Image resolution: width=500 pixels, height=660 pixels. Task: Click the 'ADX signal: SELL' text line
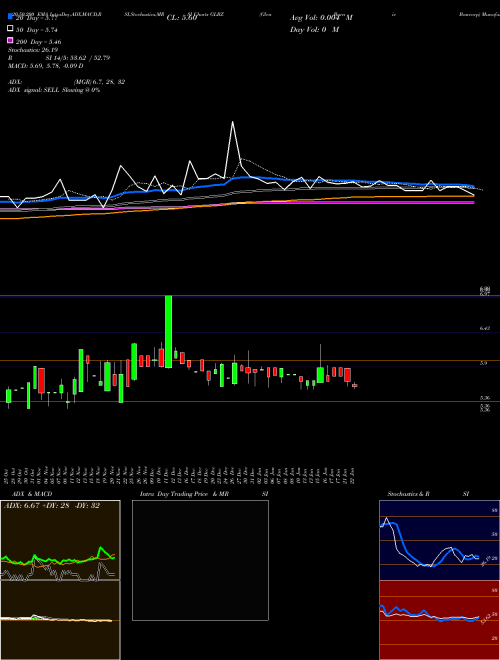click(54, 90)
